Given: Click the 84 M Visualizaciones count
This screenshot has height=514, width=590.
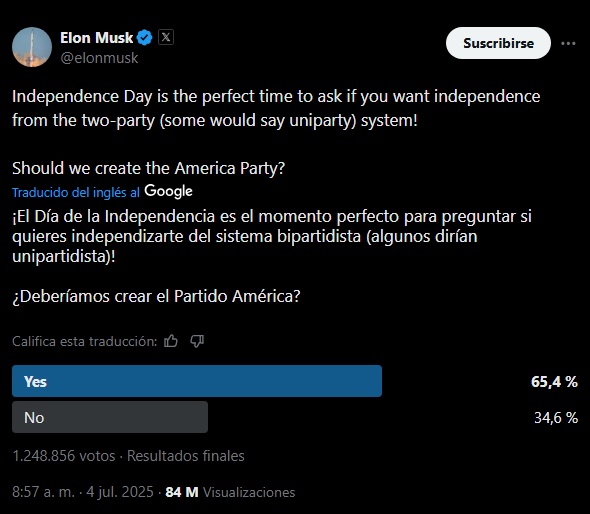Looking at the screenshot, I should (230, 492).
